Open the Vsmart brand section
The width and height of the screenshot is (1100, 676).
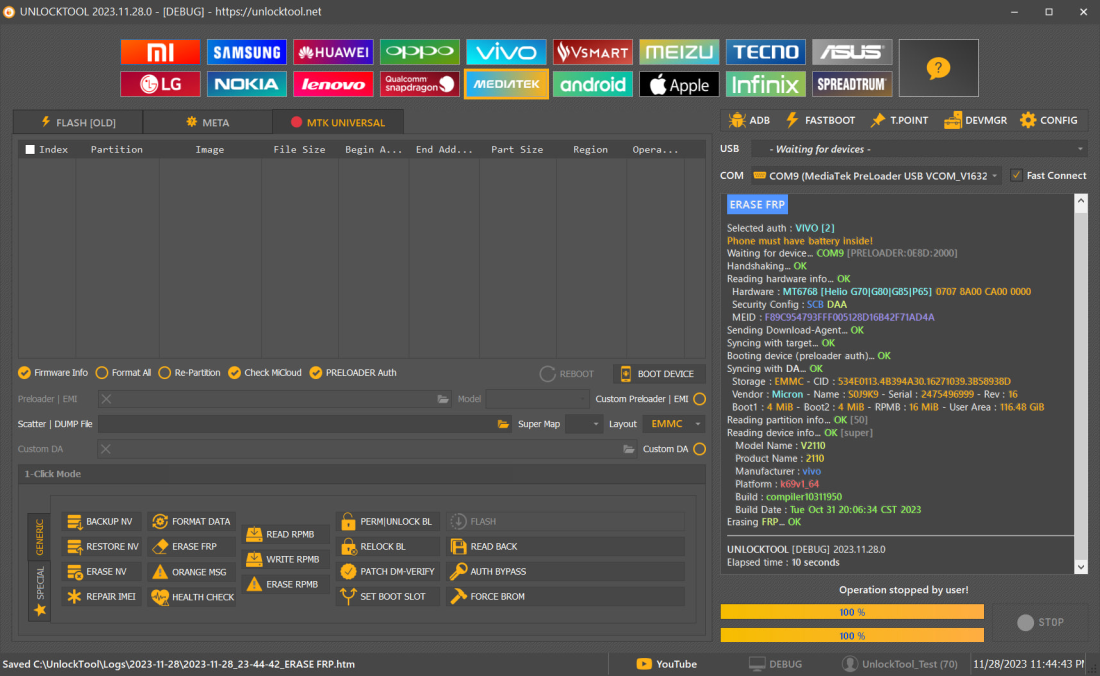593,52
